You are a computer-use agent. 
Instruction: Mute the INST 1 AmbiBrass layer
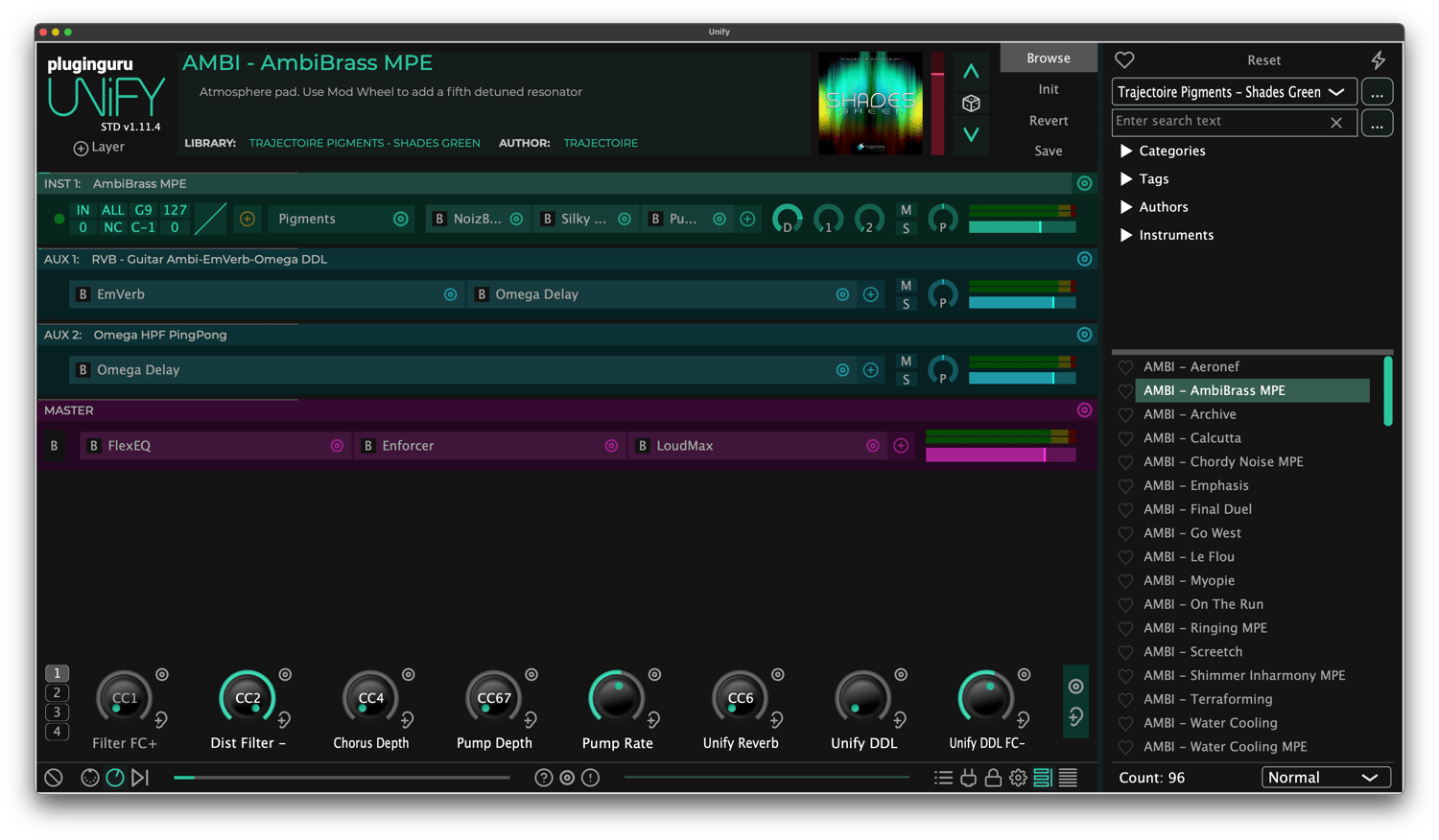(x=906, y=210)
